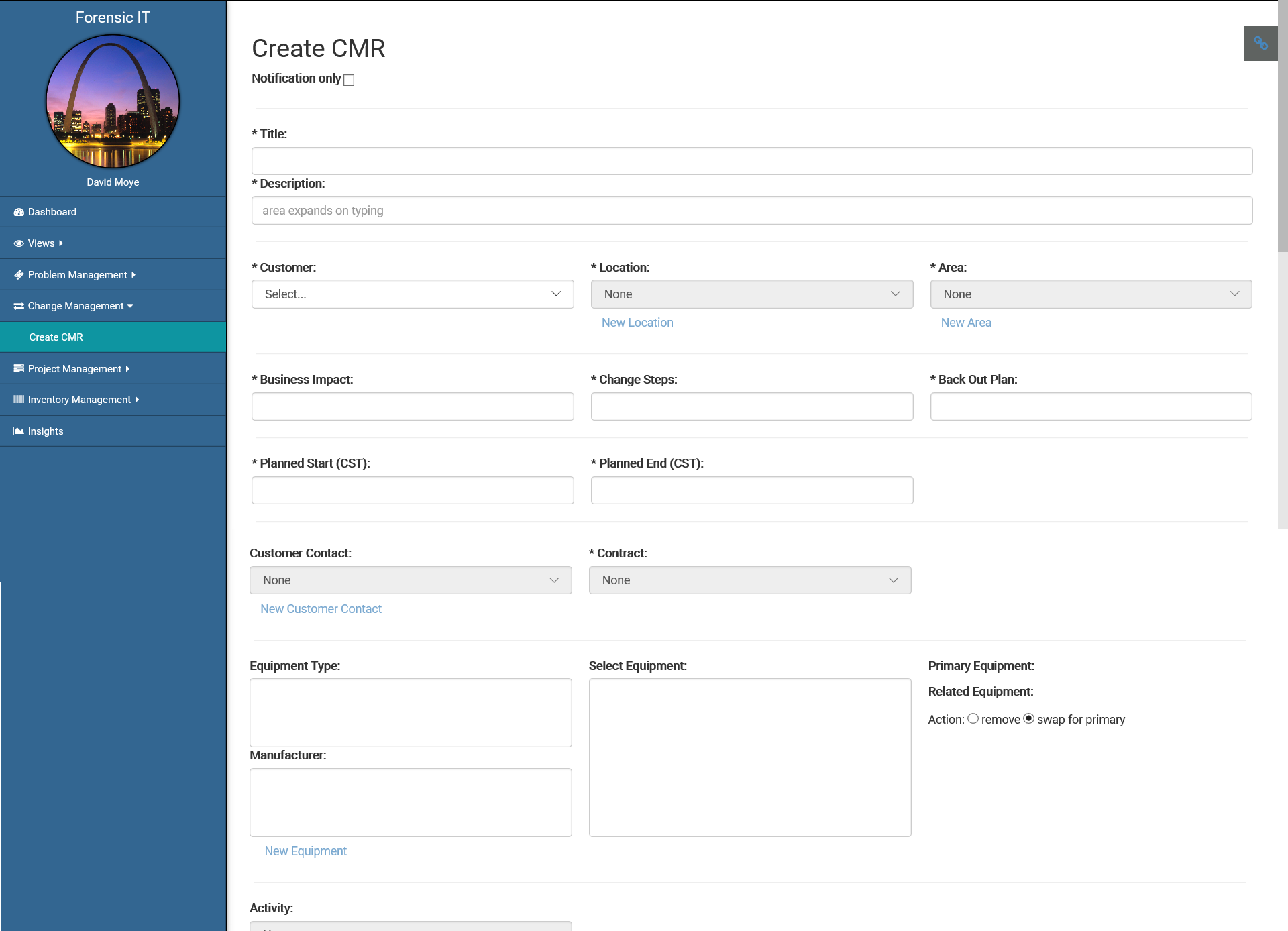Open the Contract dropdown
This screenshot has width=1288, height=931.
pos(749,580)
